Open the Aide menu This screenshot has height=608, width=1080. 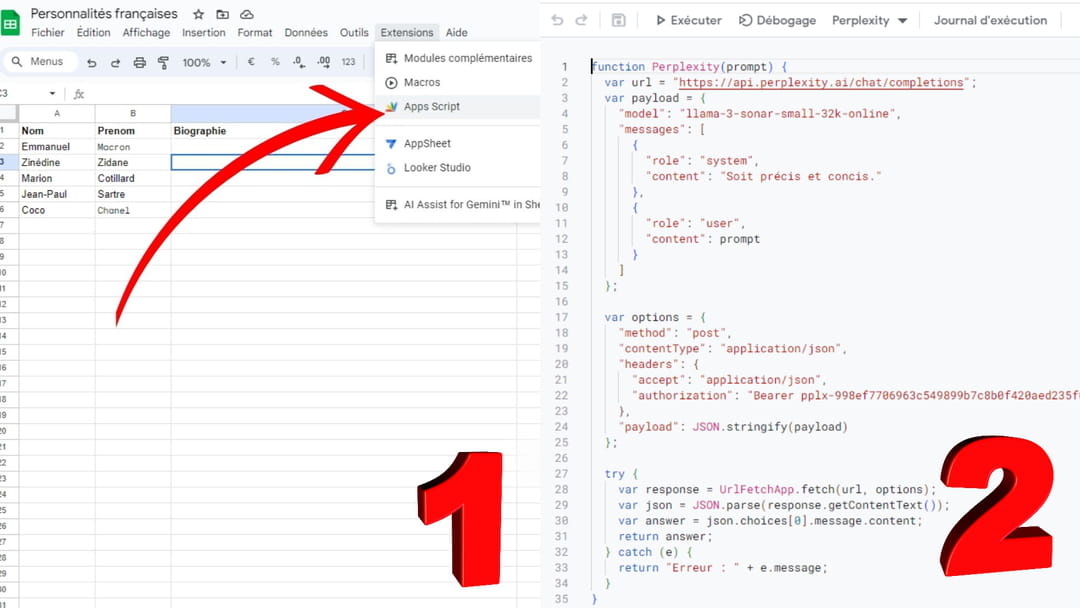click(457, 32)
